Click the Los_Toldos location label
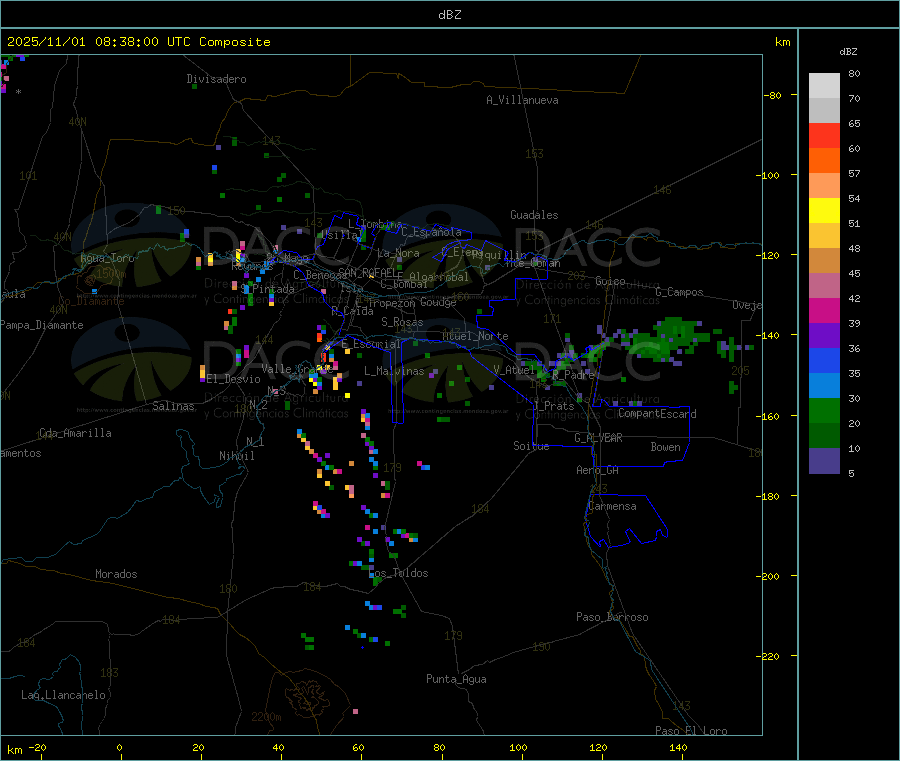 [x=398, y=573]
